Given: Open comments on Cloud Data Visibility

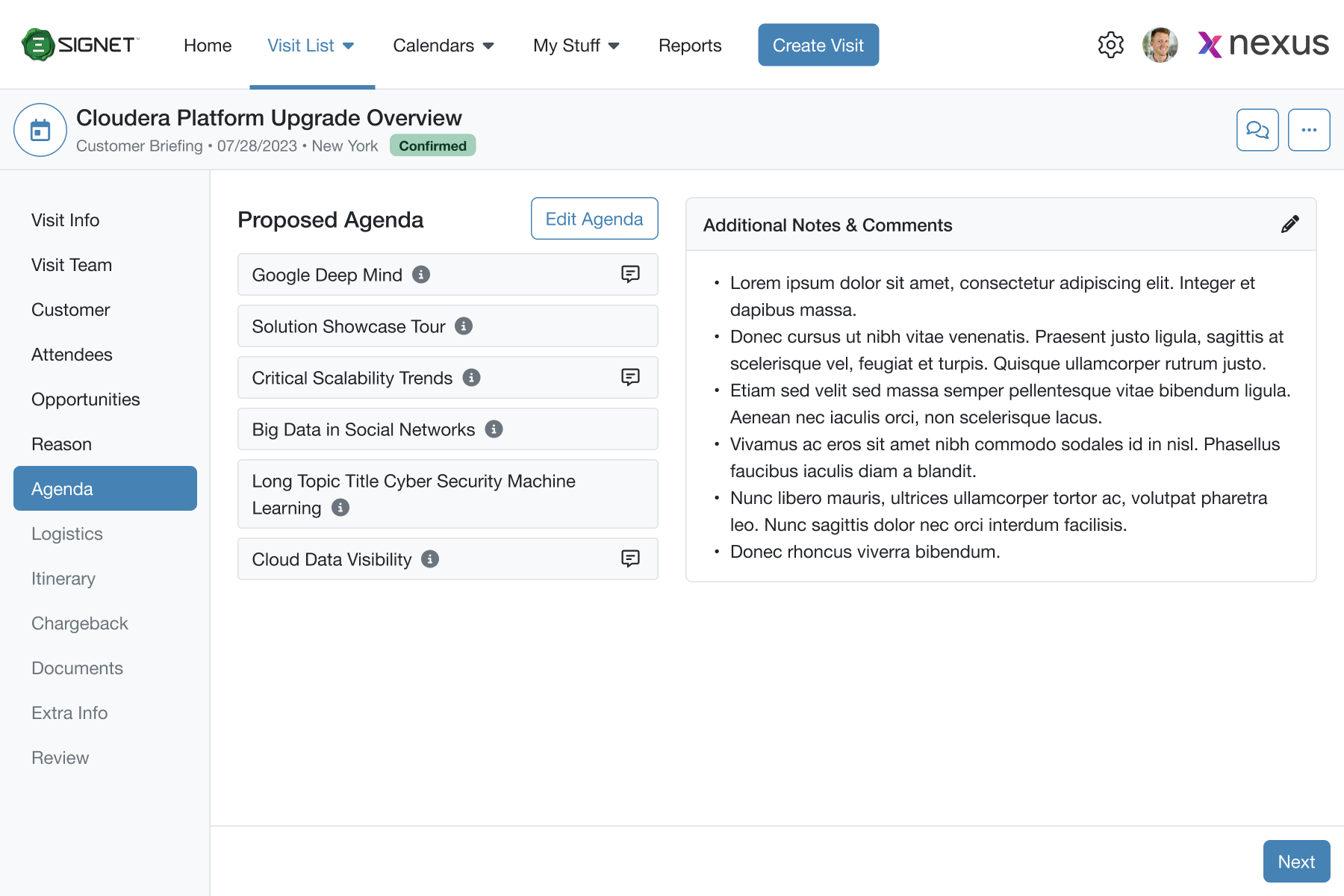Looking at the screenshot, I should [x=630, y=559].
